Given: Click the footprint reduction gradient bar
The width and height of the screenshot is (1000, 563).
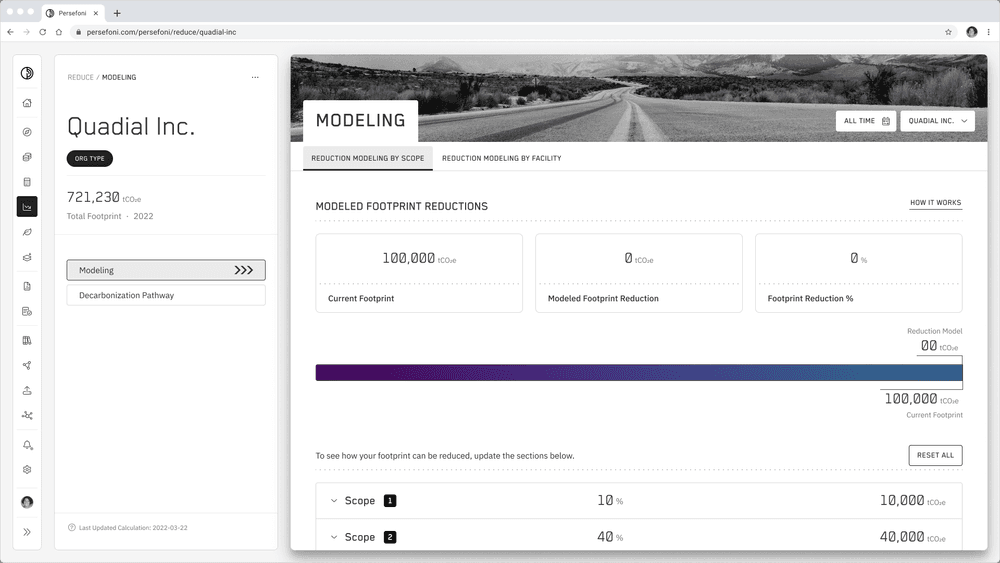Looking at the screenshot, I should 638,372.
